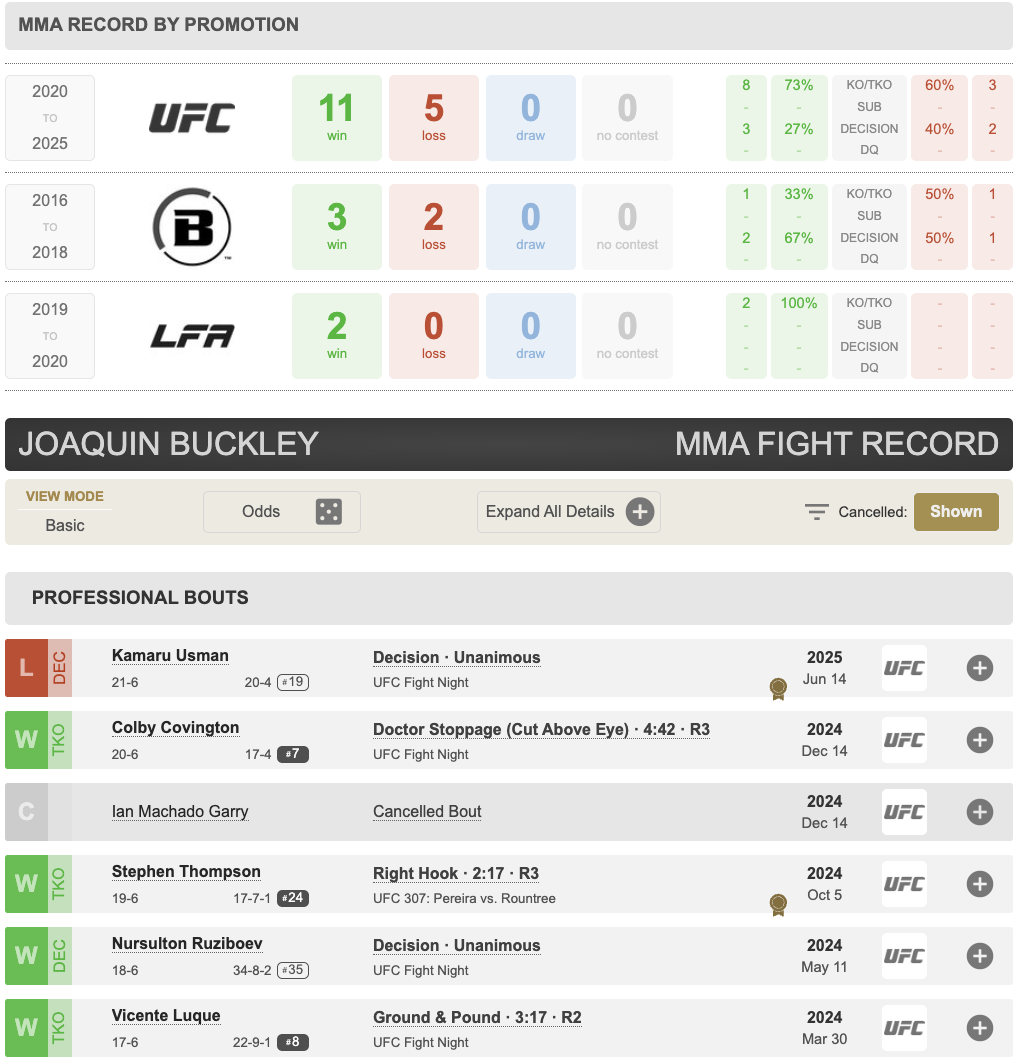This screenshot has width=1020, height=1062.
Task: Click the Bellator logo in promotion record
Action: (x=192, y=227)
